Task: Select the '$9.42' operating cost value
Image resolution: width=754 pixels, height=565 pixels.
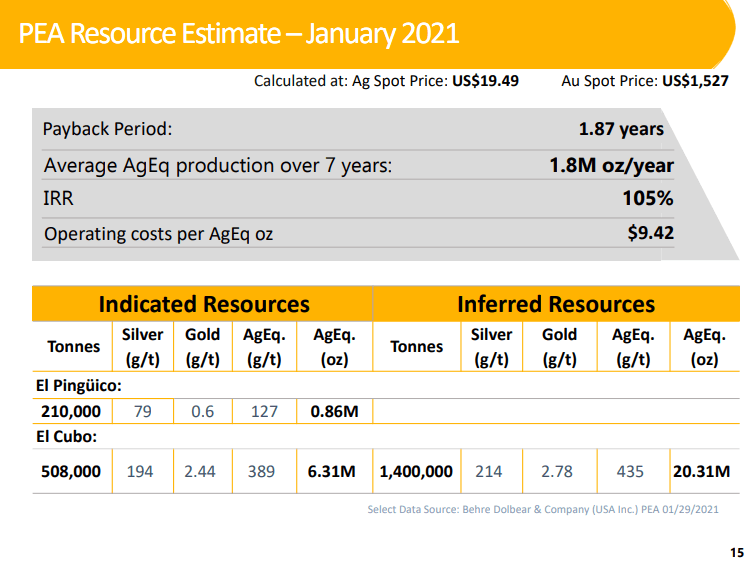Action: [650, 233]
